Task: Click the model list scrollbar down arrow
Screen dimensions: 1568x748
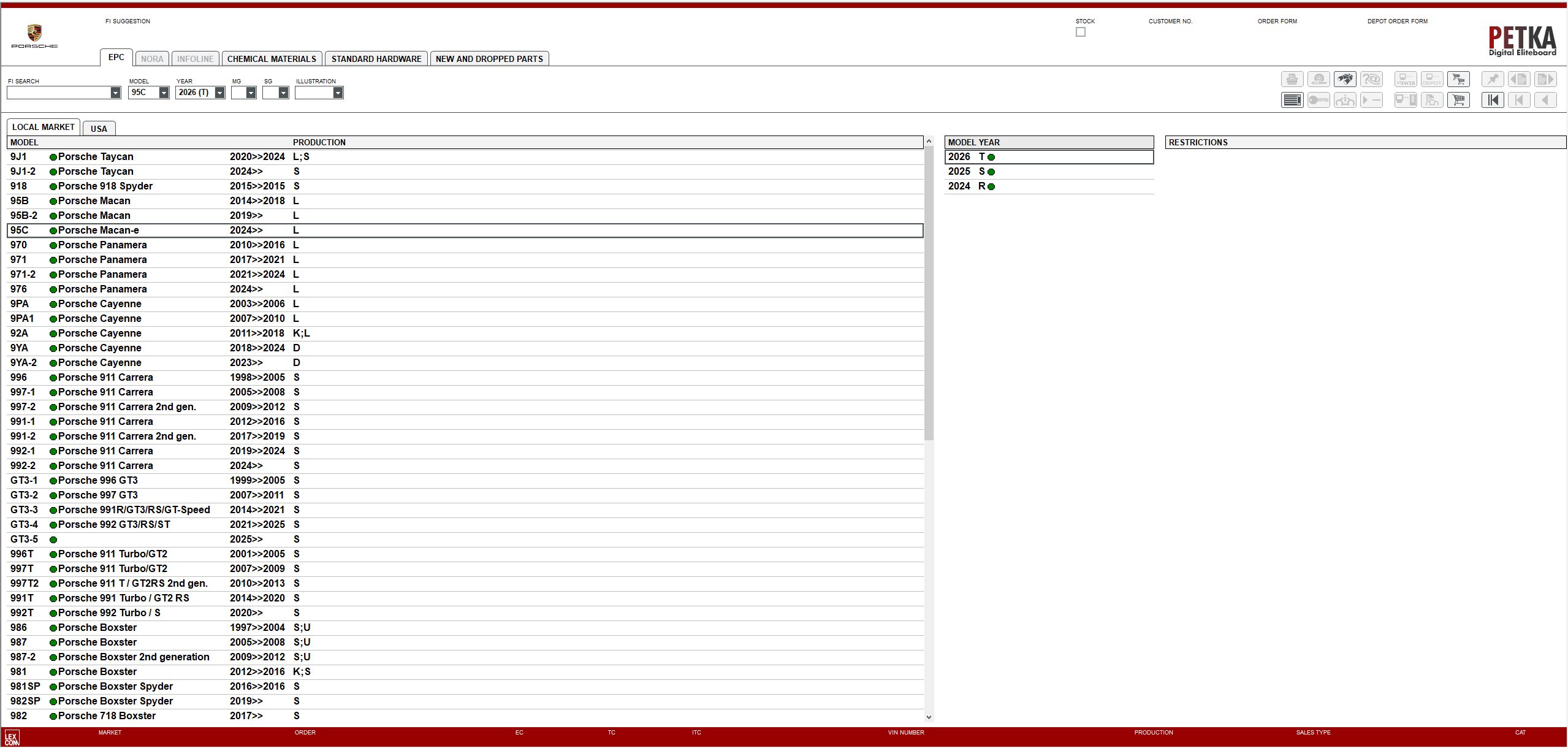Action: pos(929,717)
